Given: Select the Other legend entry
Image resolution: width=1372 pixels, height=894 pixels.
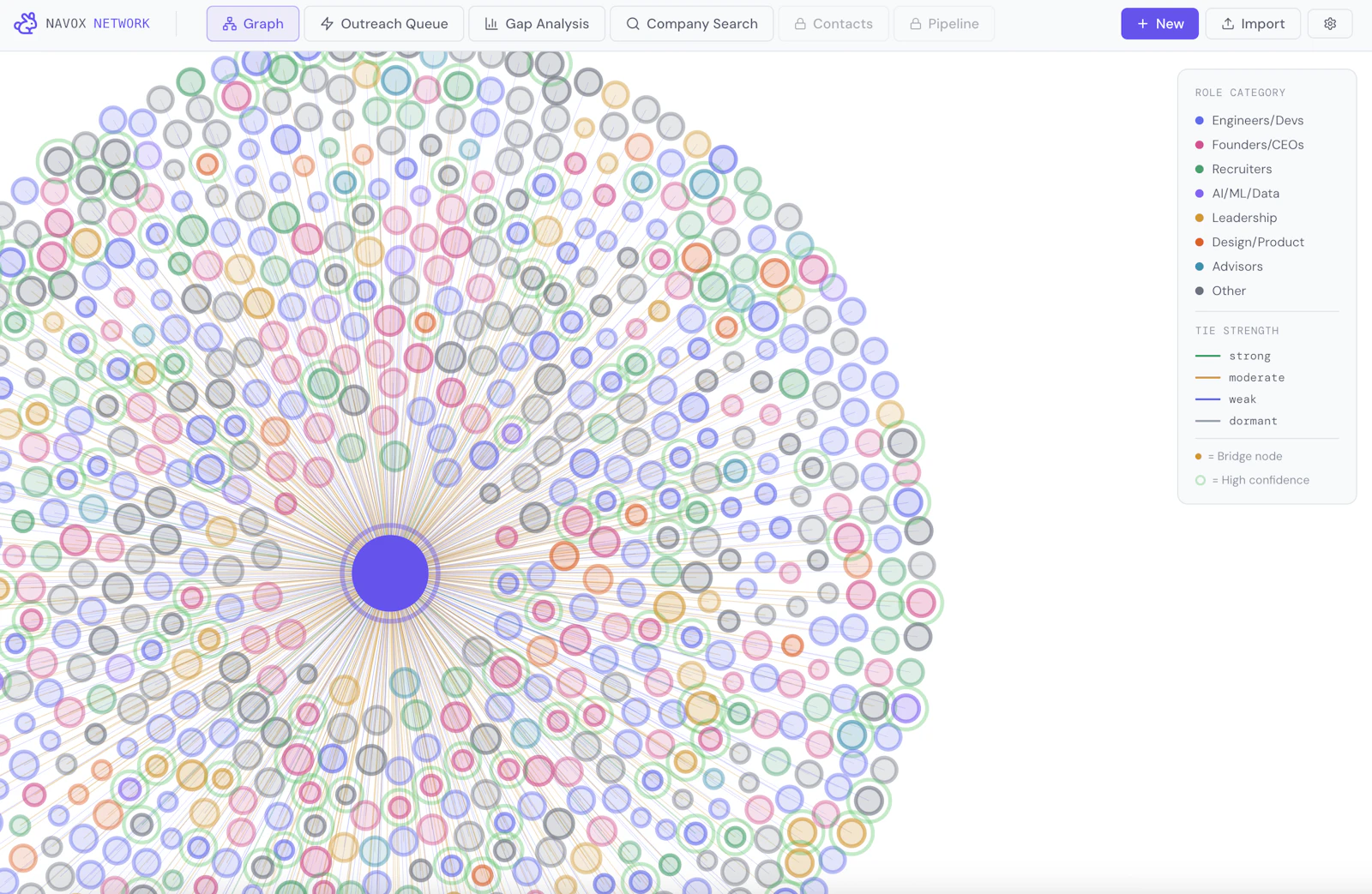Looking at the screenshot, I should 1220,291.
